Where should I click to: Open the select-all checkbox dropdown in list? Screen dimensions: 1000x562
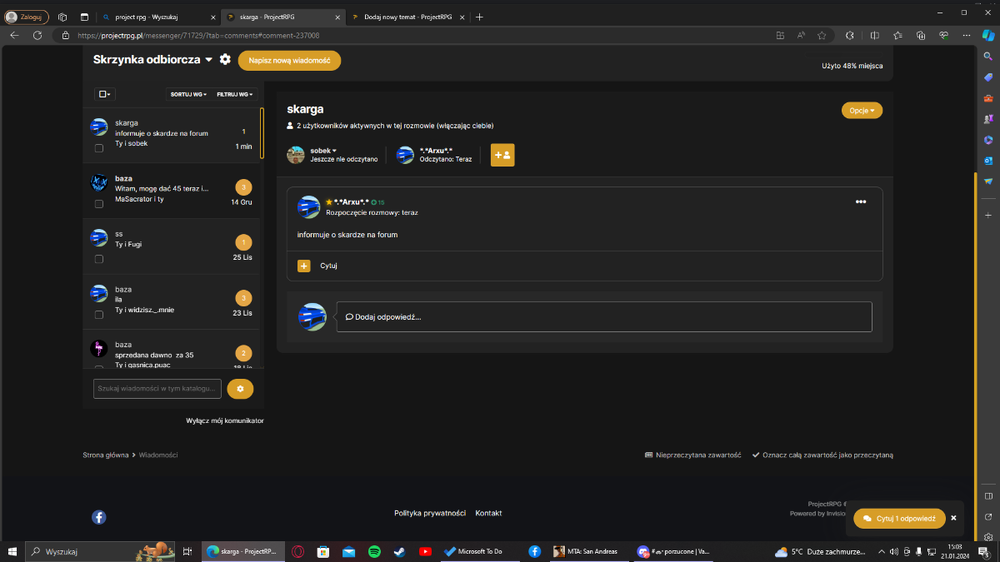pos(105,94)
